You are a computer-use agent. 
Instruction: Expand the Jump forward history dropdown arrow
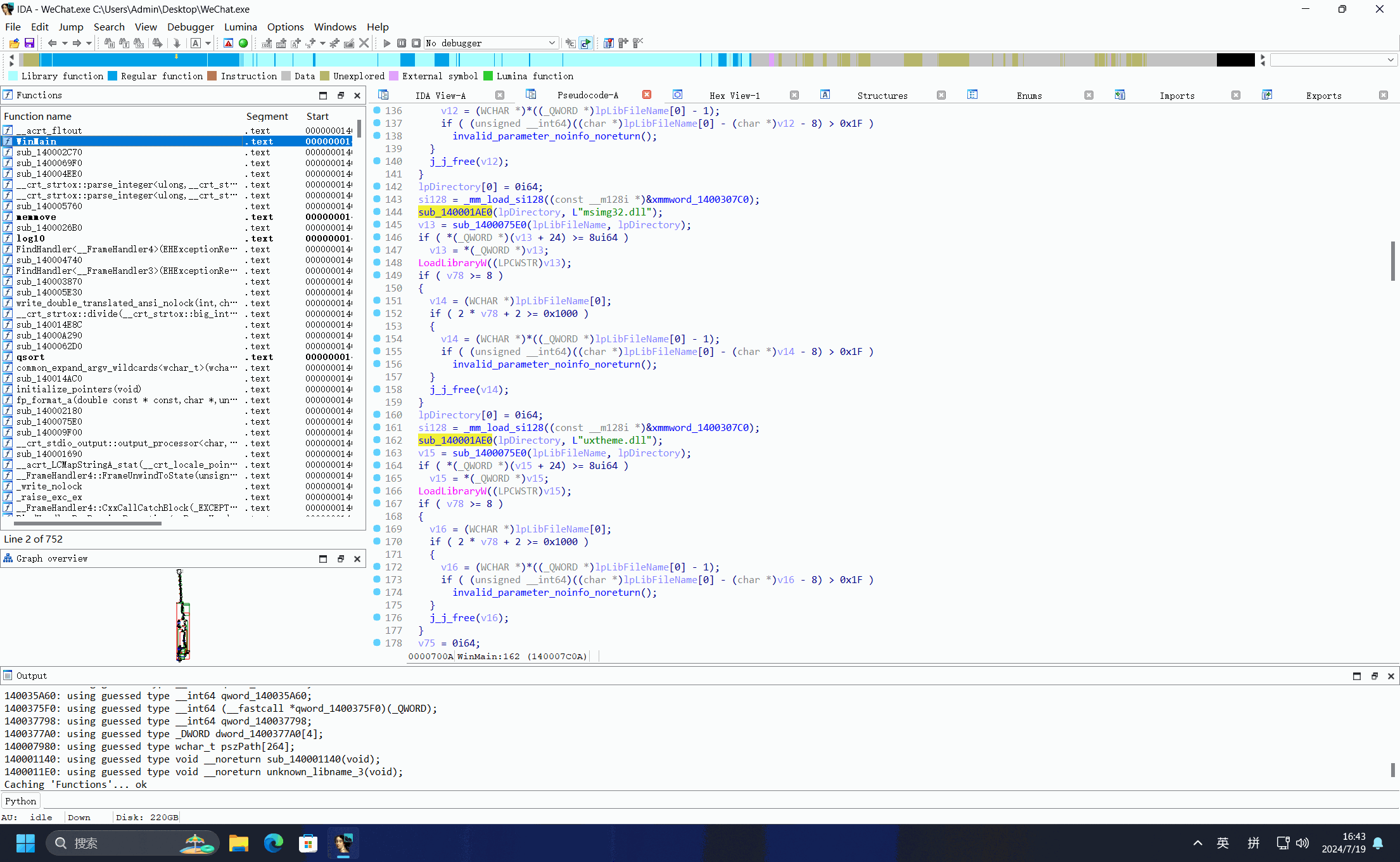click(89, 43)
